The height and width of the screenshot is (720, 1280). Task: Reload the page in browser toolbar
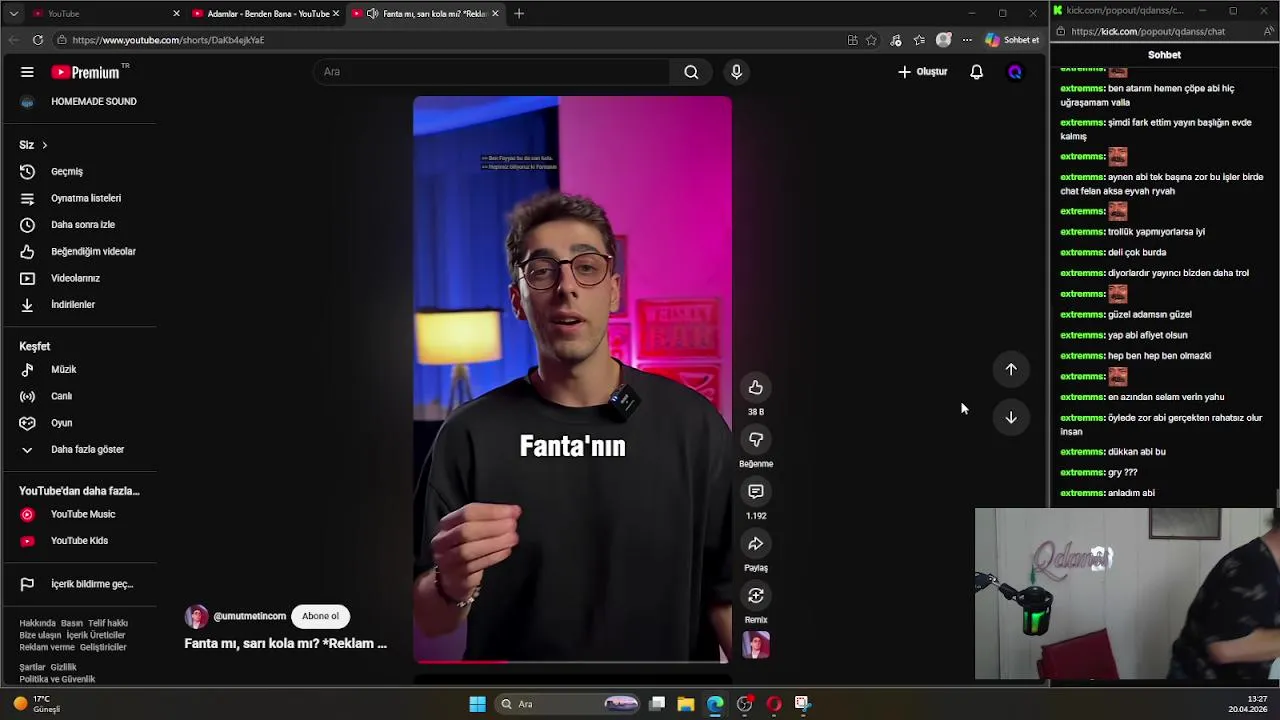38,40
